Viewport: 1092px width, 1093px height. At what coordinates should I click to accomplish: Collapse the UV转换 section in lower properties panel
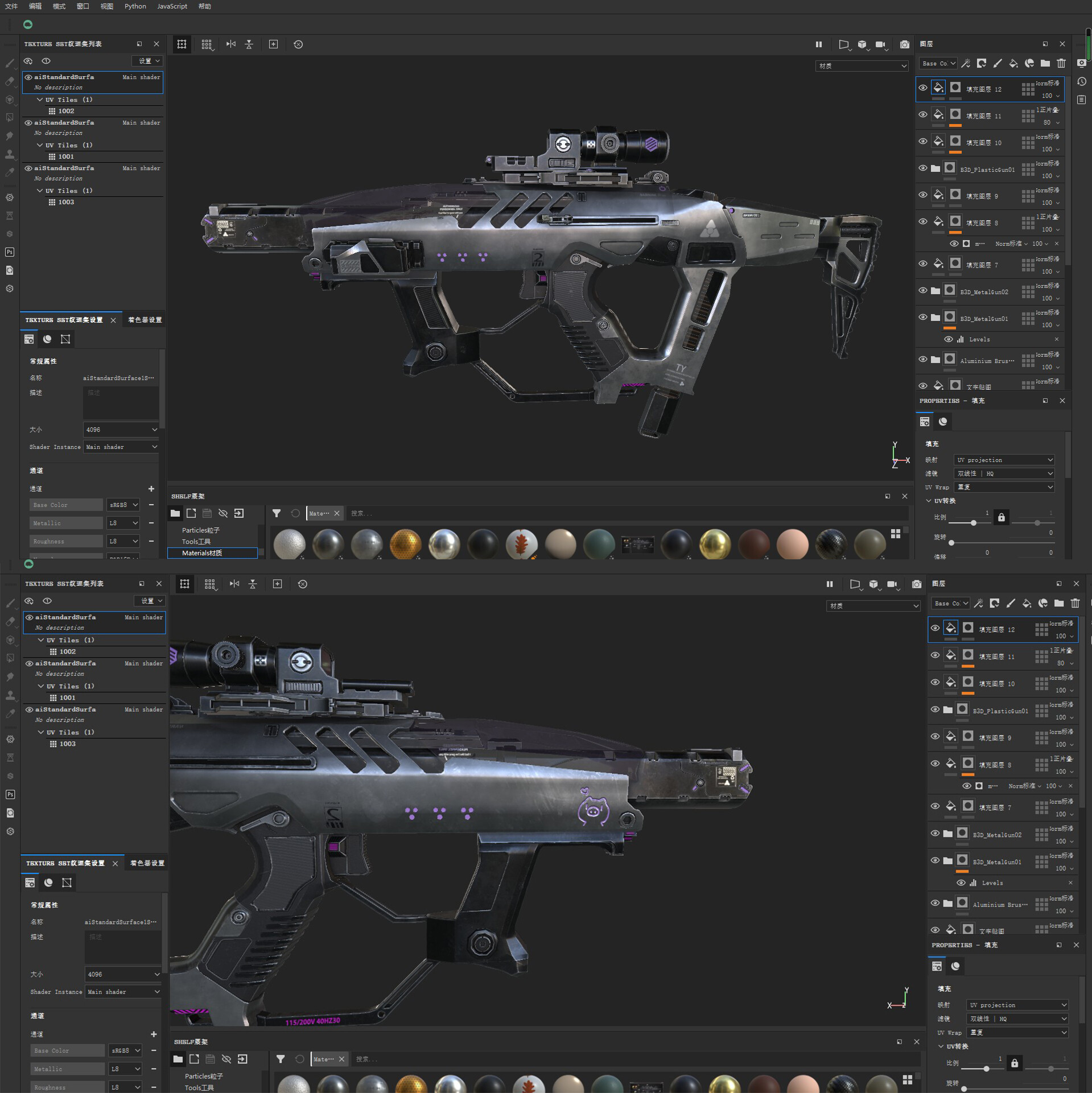[941, 1046]
